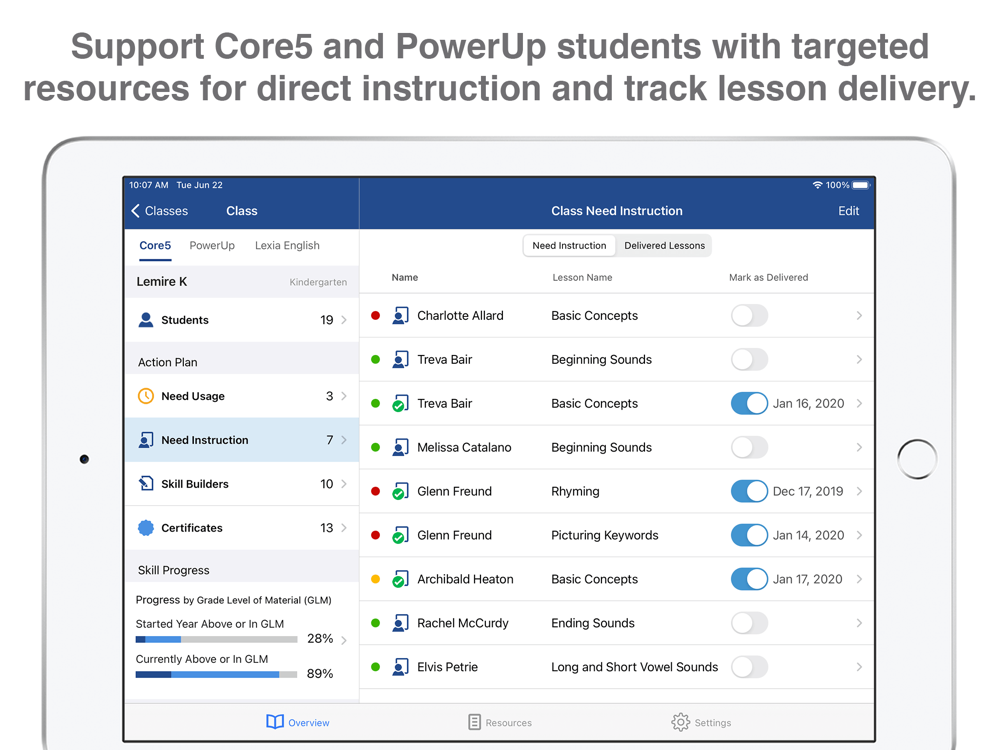Check the battery status icon
The image size is (1000, 750).
click(x=860, y=185)
